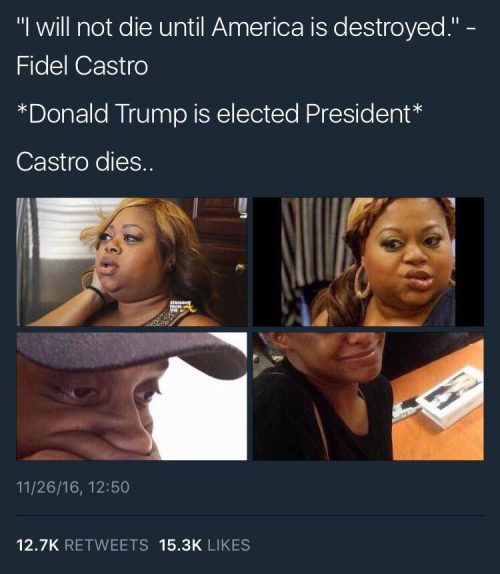Click the LIKES label
This screenshot has height=574, width=500.
click(229, 545)
